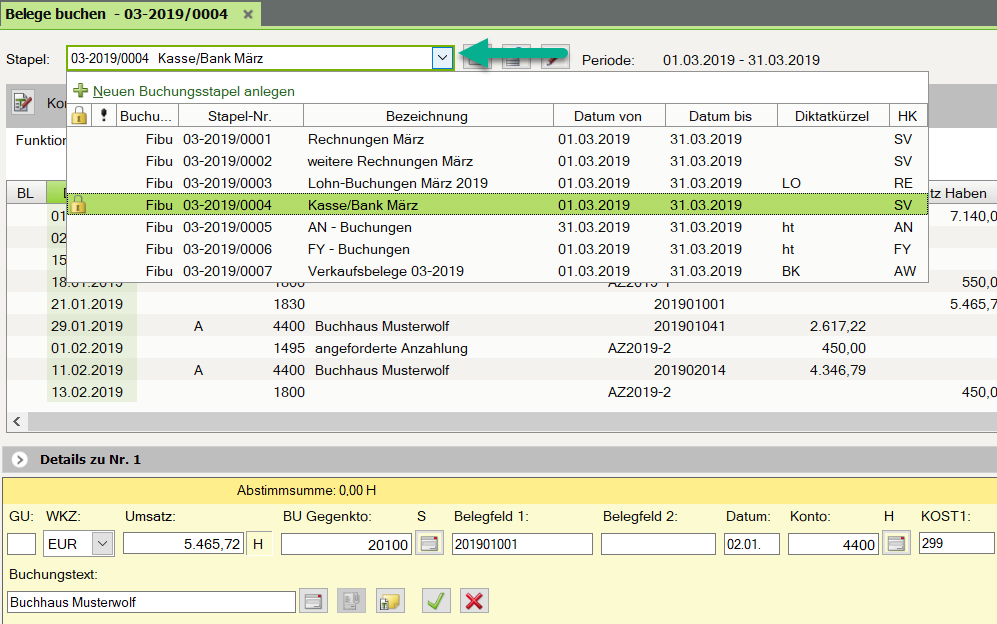
Task: Click document number 201902014
Action: [x=690, y=370]
